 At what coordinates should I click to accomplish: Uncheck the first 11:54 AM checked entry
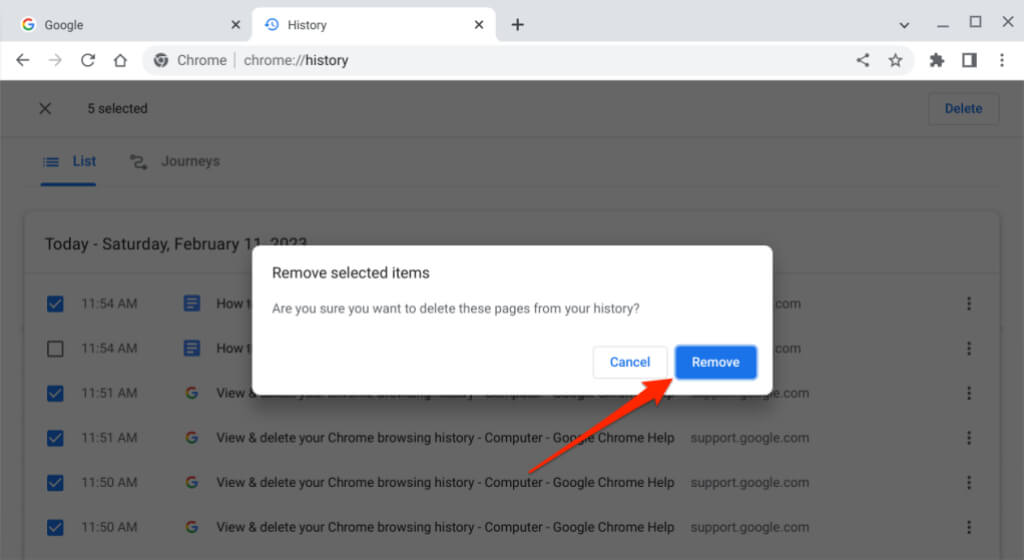(x=56, y=303)
